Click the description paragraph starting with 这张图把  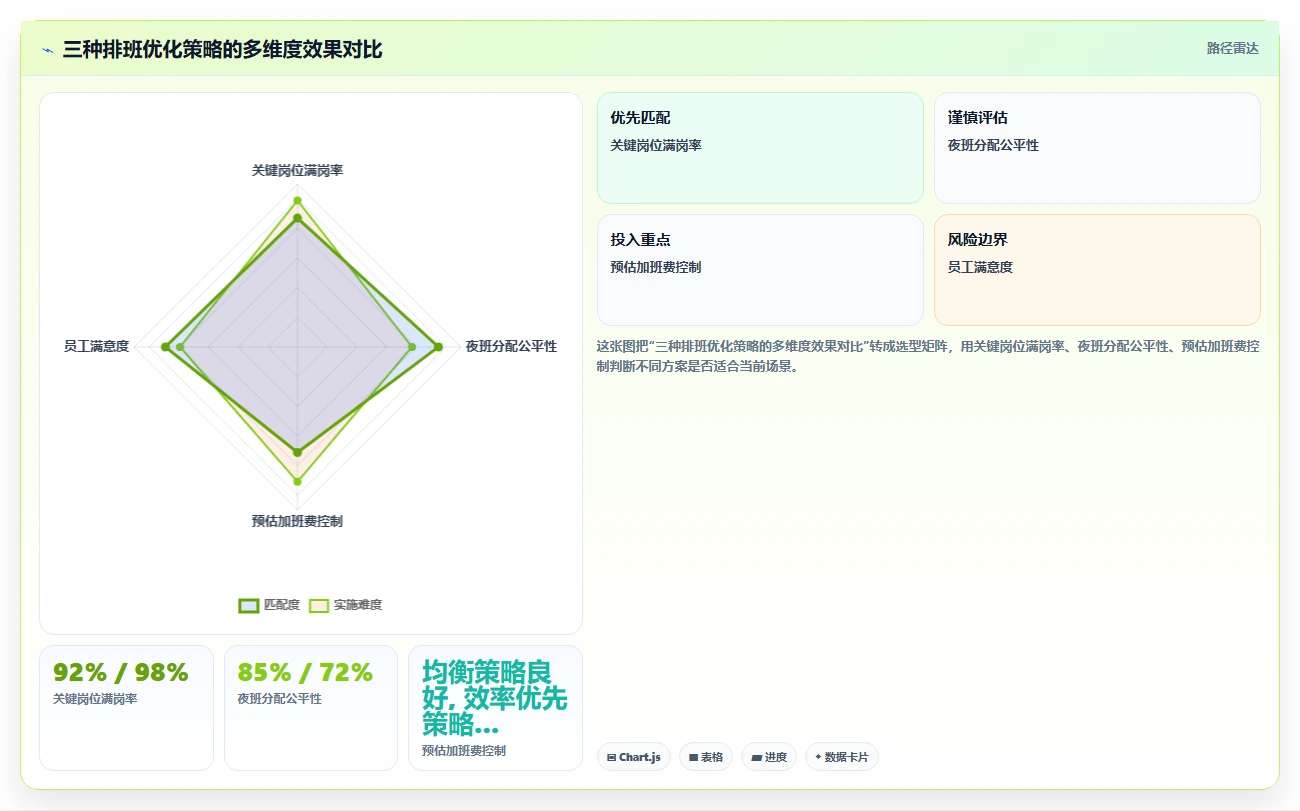pyautogui.click(x=928, y=356)
